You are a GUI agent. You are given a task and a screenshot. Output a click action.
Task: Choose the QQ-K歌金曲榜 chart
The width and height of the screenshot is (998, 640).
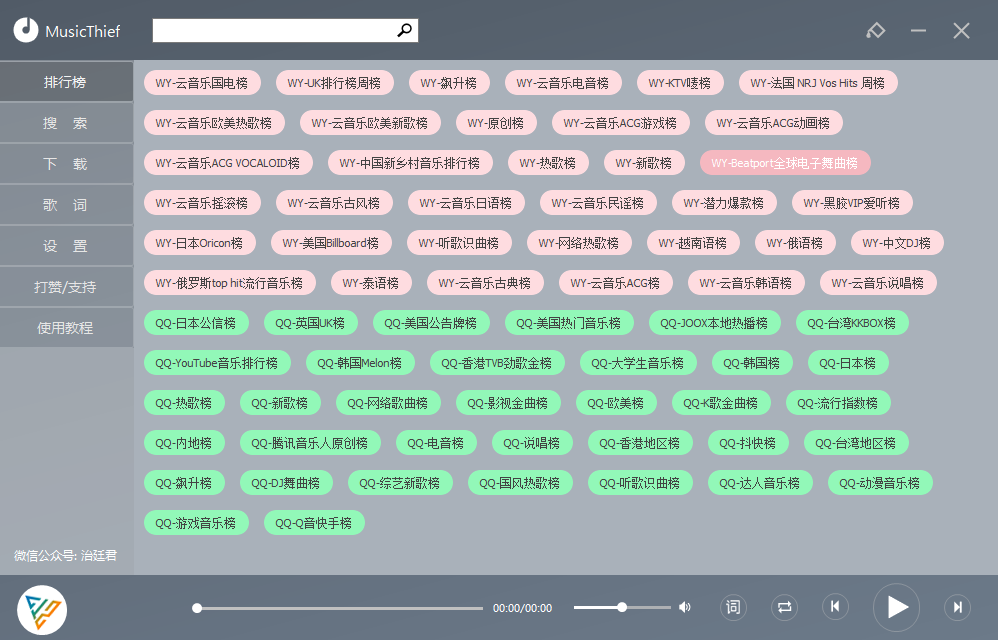721,403
